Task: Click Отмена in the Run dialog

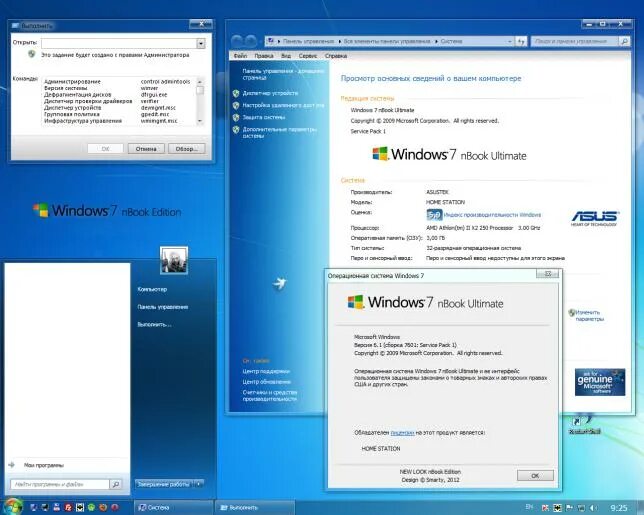Action: [146, 149]
